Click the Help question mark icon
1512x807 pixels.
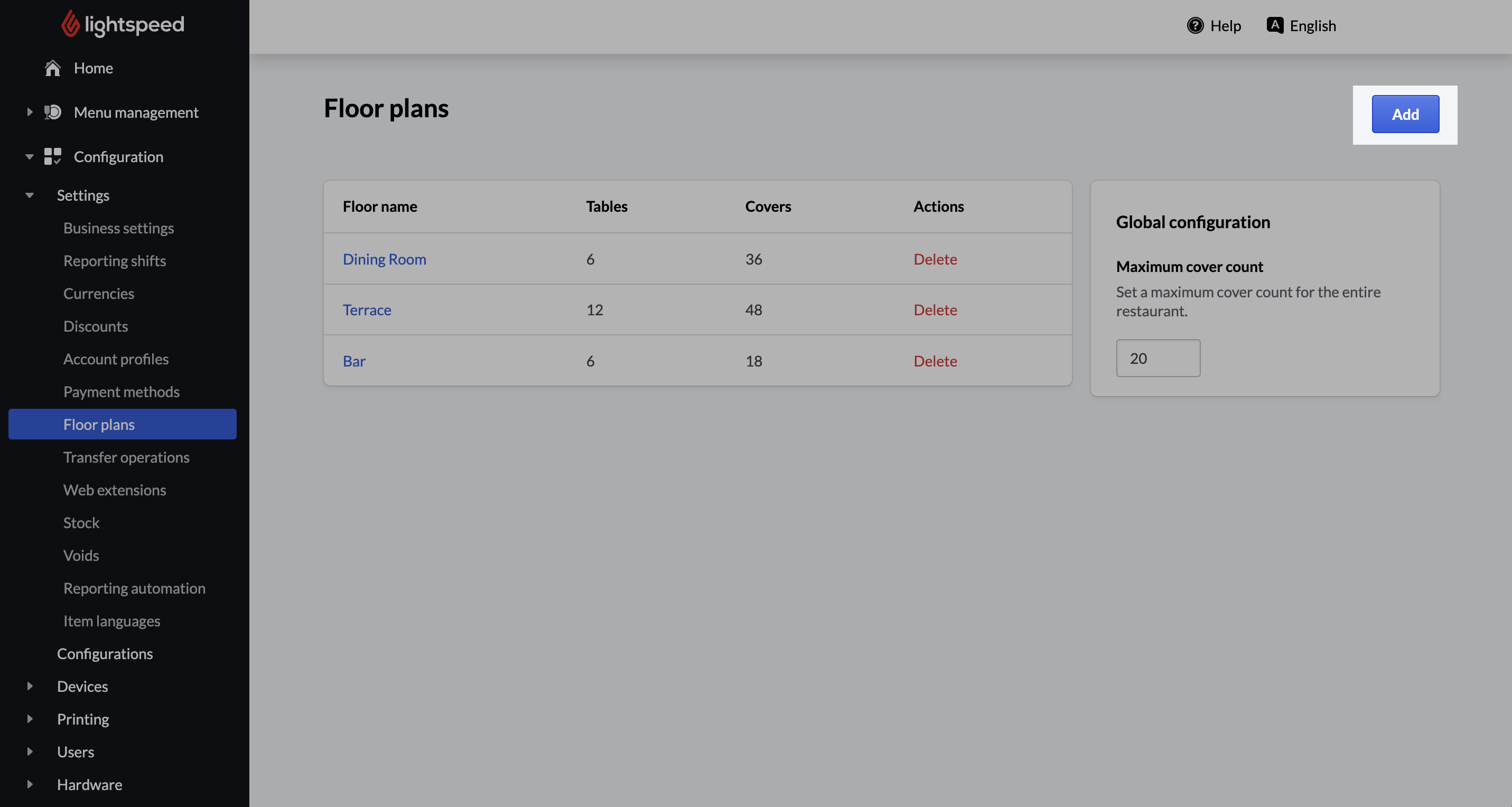[1195, 26]
